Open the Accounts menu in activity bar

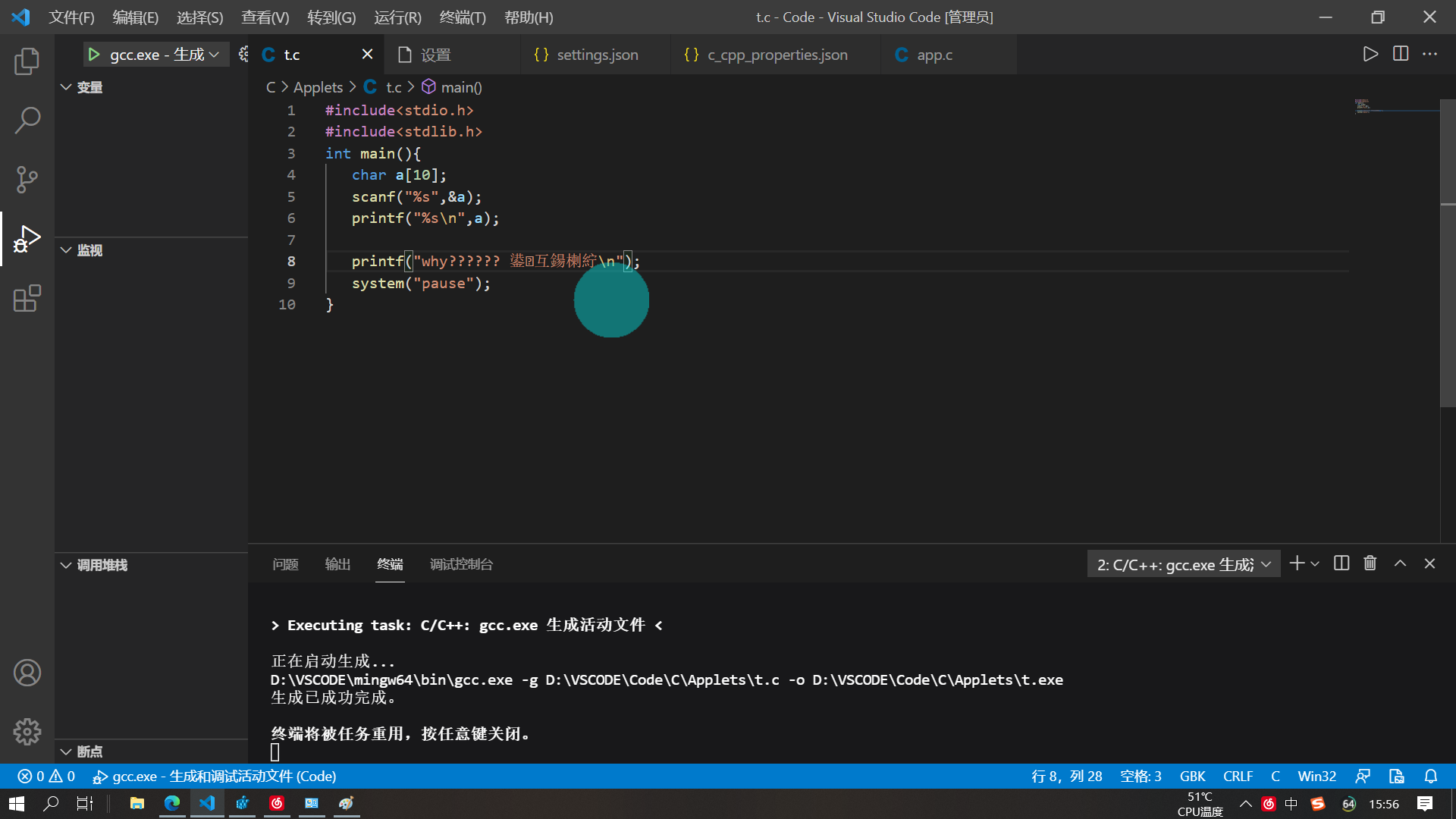pos(27,673)
